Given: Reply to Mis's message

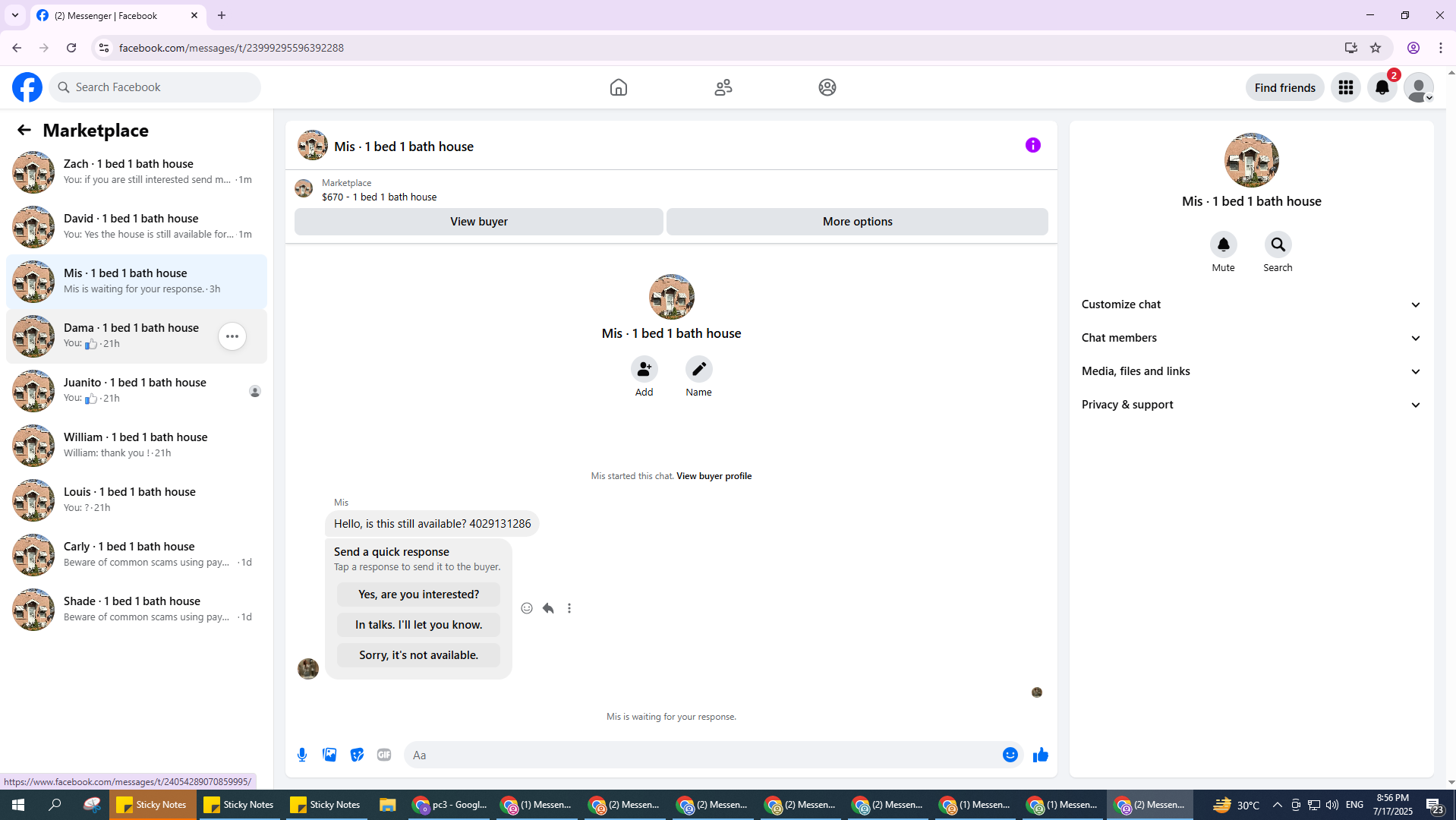Looking at the screenshot, I should point(548,608).
